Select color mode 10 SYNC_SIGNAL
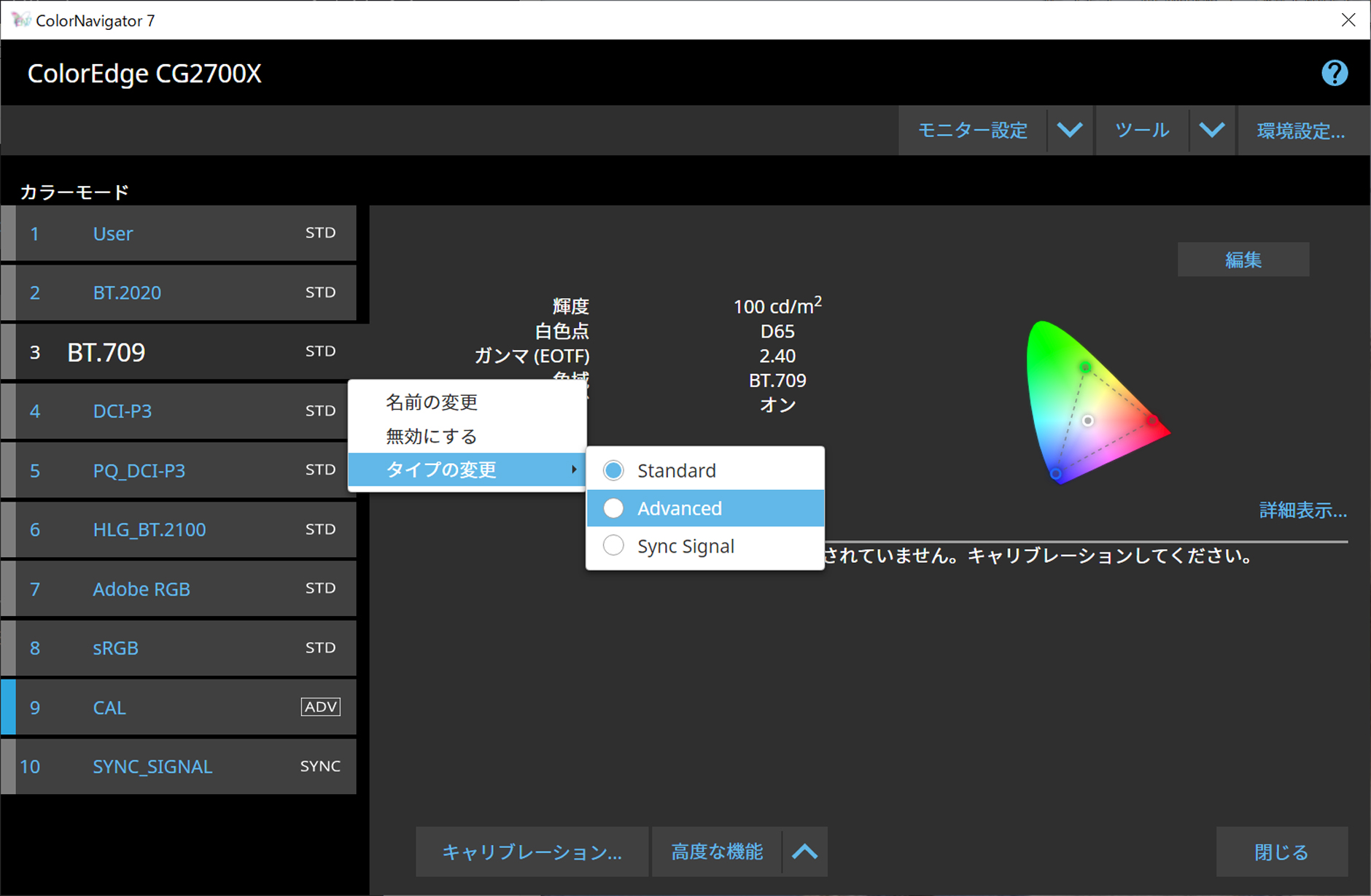Screen dimensions: 1371x896 coord(179,766)
